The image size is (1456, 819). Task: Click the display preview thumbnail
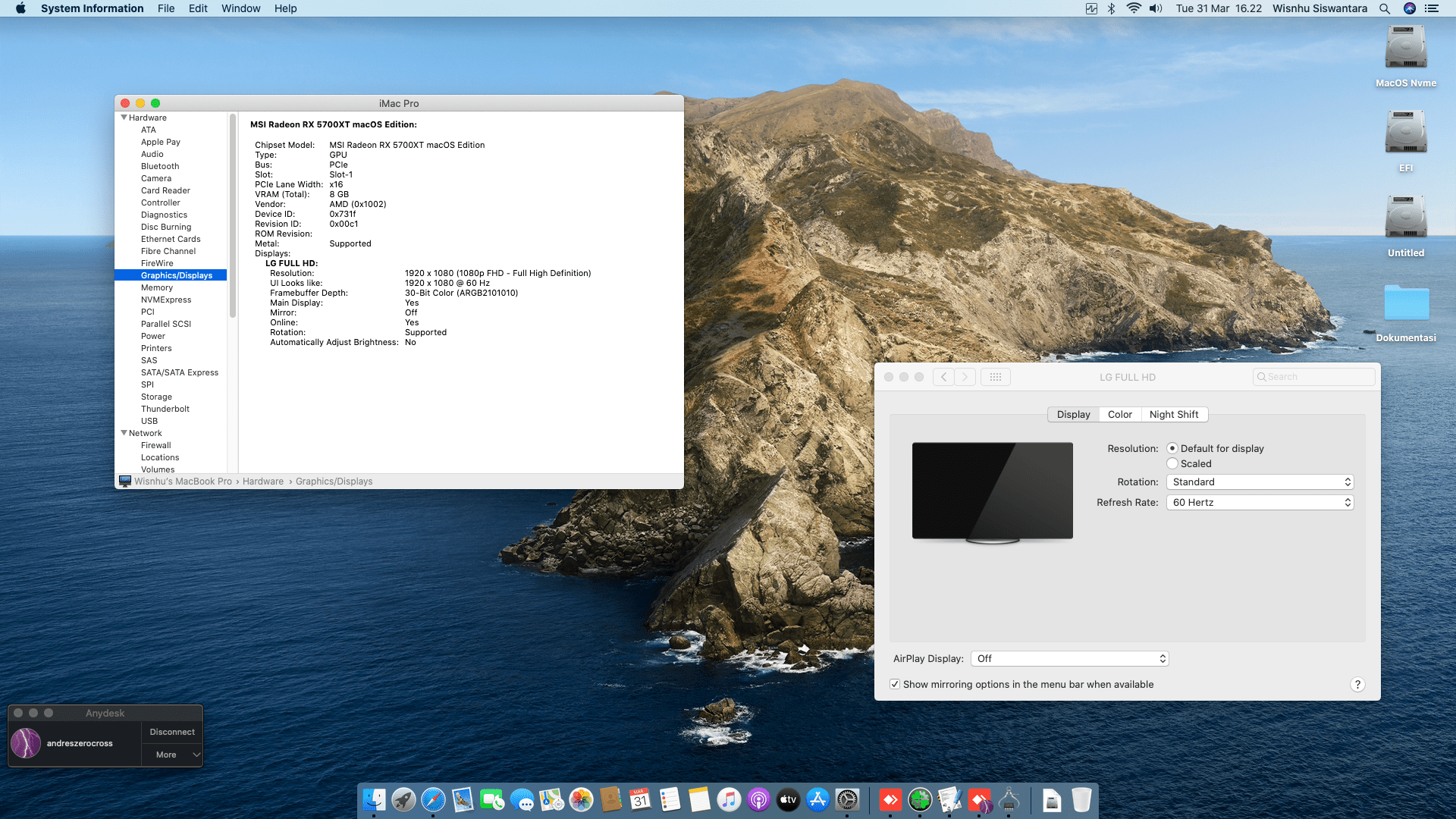pyautogui.click(x=992, y=493)
